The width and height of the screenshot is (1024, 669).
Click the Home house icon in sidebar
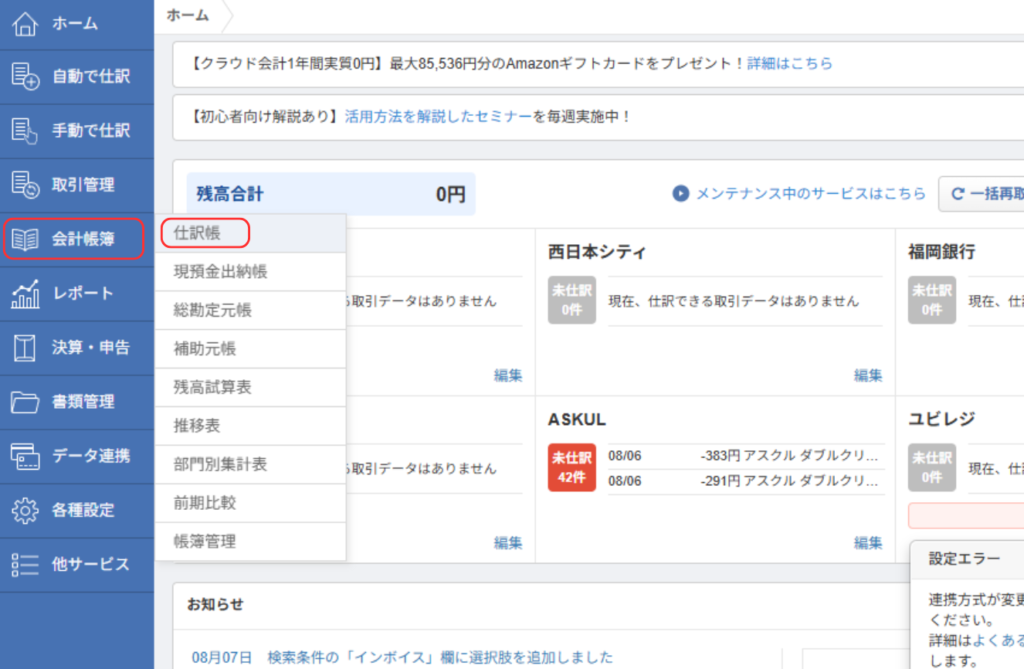(25, 22)
